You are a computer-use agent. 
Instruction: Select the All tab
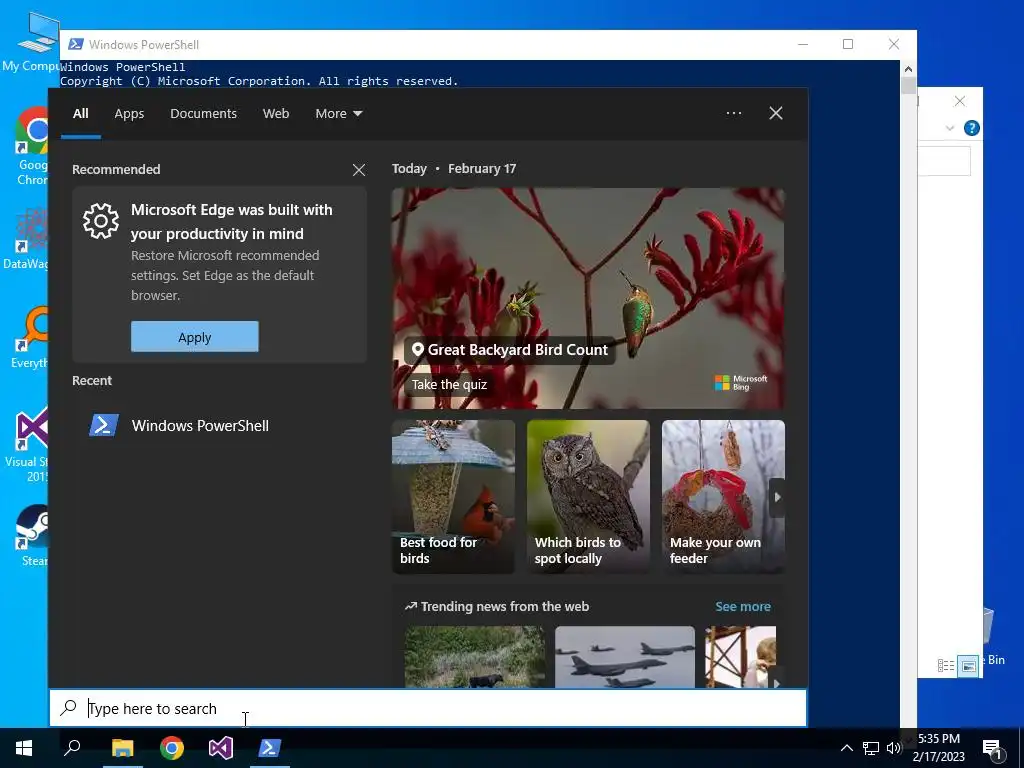coord(81,114)
